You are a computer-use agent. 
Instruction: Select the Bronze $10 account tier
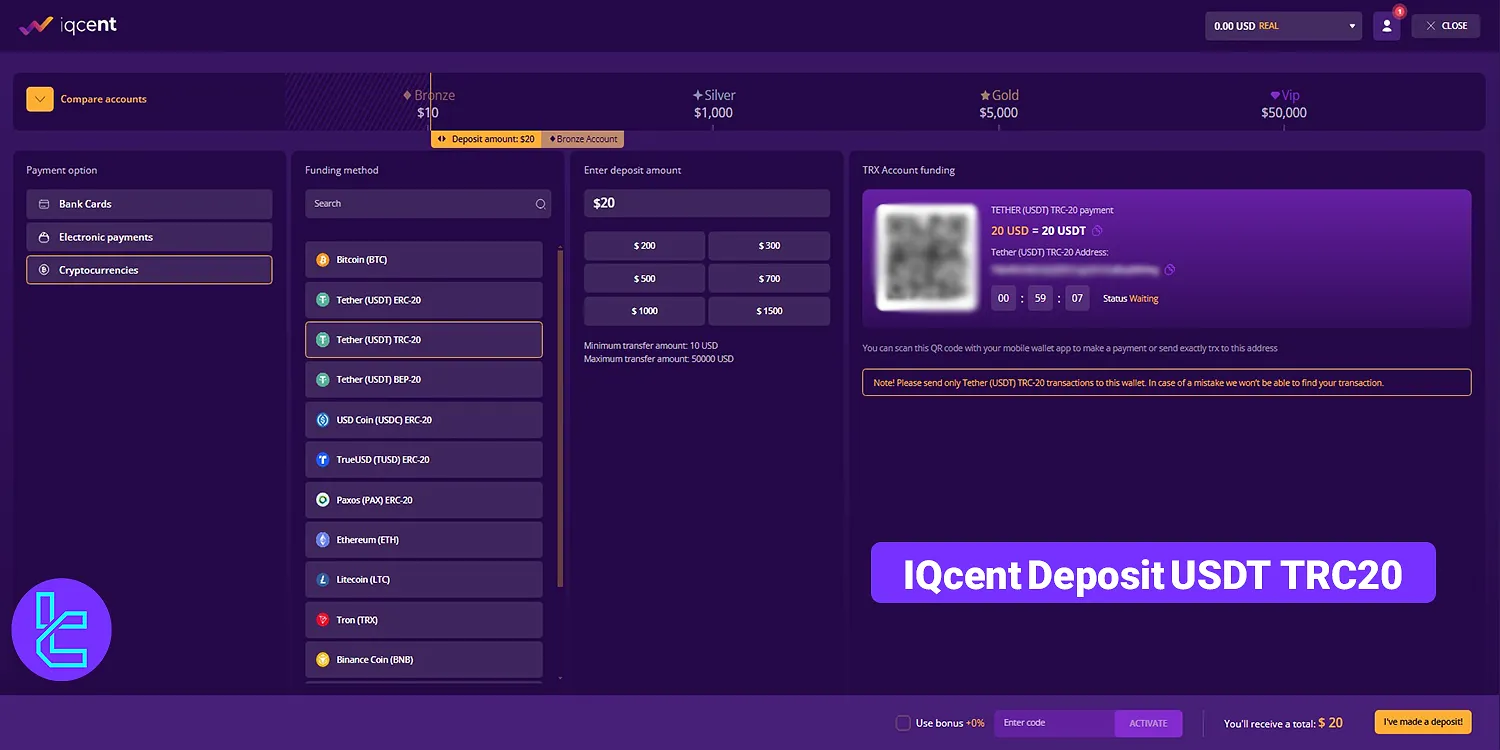429,104
